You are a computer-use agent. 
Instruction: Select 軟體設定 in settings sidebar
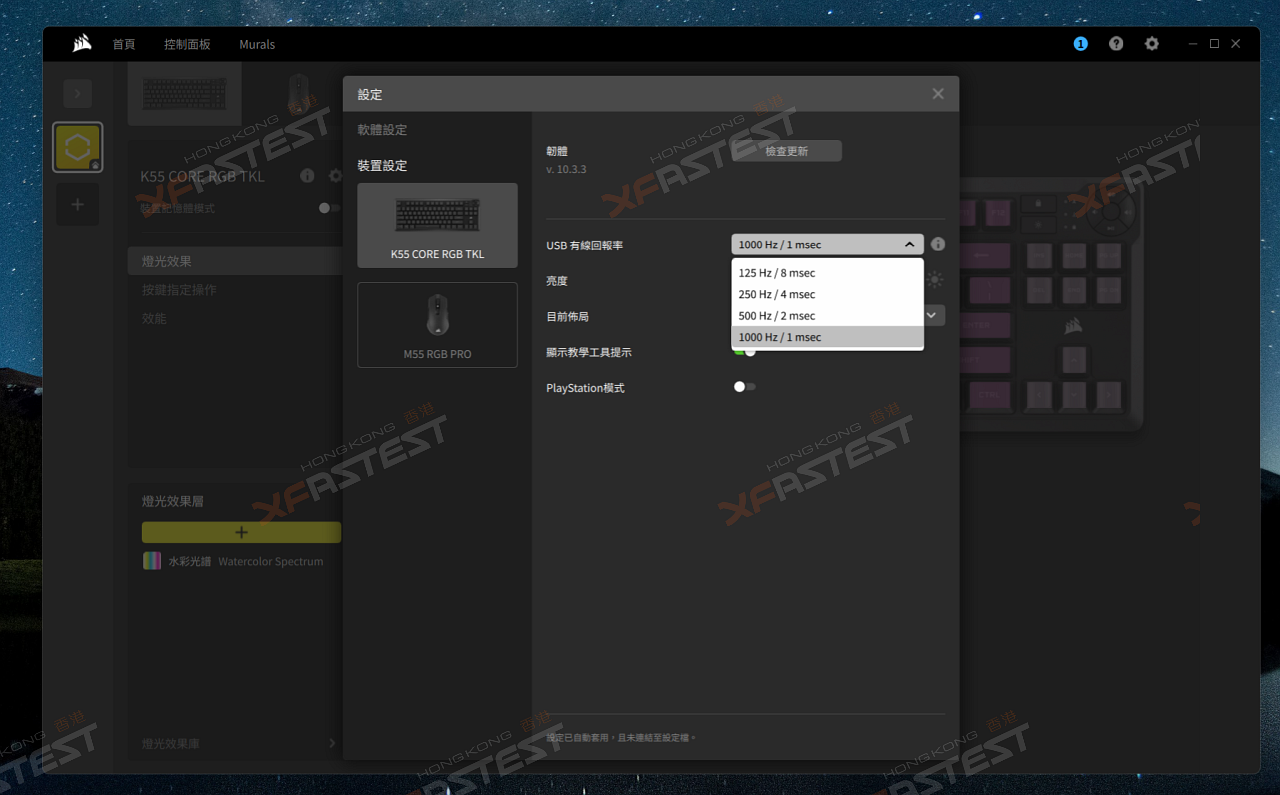pyautogui.click(x=382, y=130)
